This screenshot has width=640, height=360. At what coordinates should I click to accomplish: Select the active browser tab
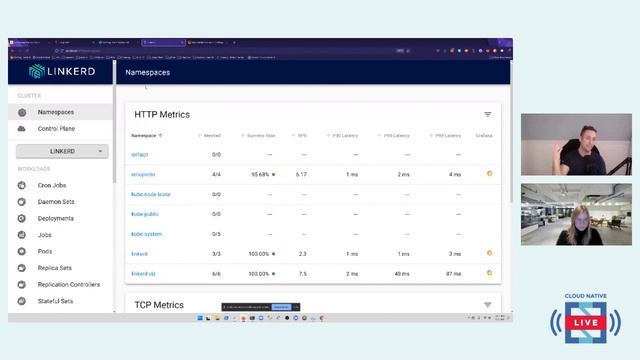click(x=163, y=42)
